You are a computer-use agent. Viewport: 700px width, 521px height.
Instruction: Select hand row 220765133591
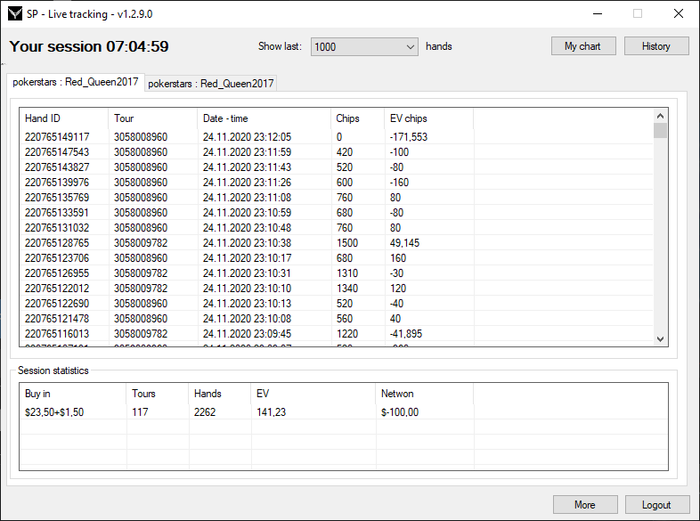tap(336, 213)
